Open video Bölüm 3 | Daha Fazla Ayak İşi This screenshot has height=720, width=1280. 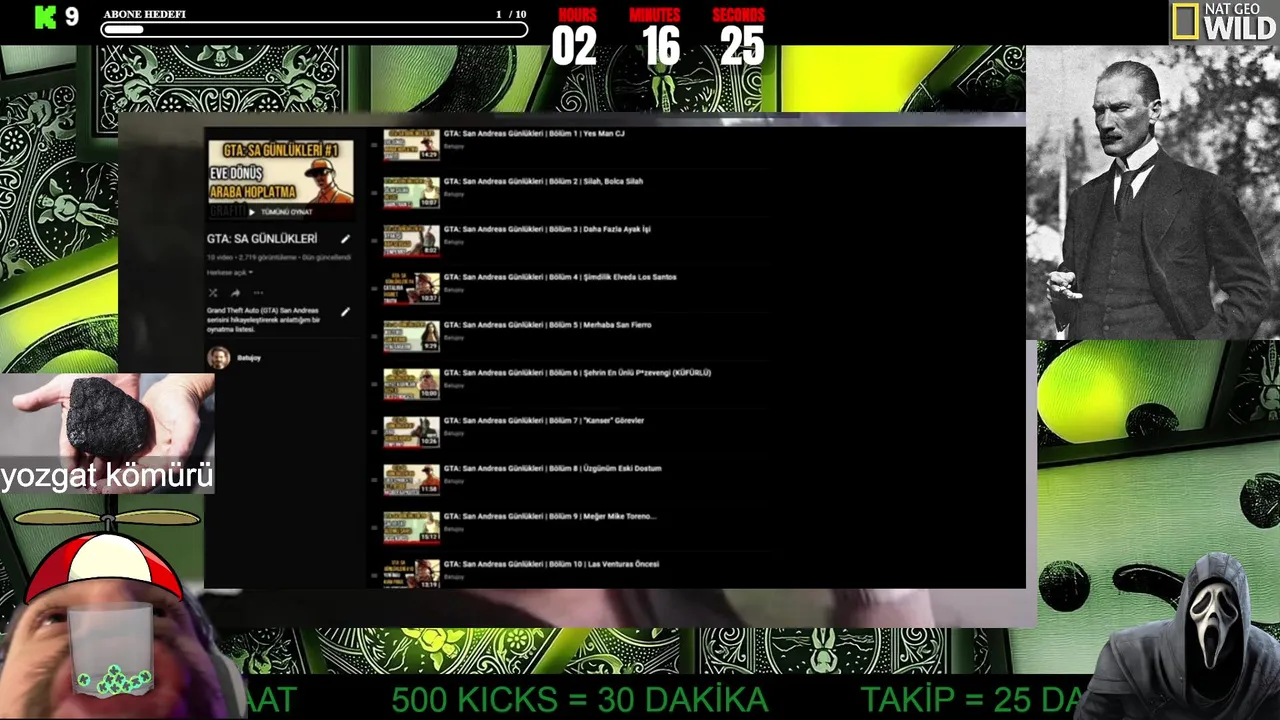(547, 229)
